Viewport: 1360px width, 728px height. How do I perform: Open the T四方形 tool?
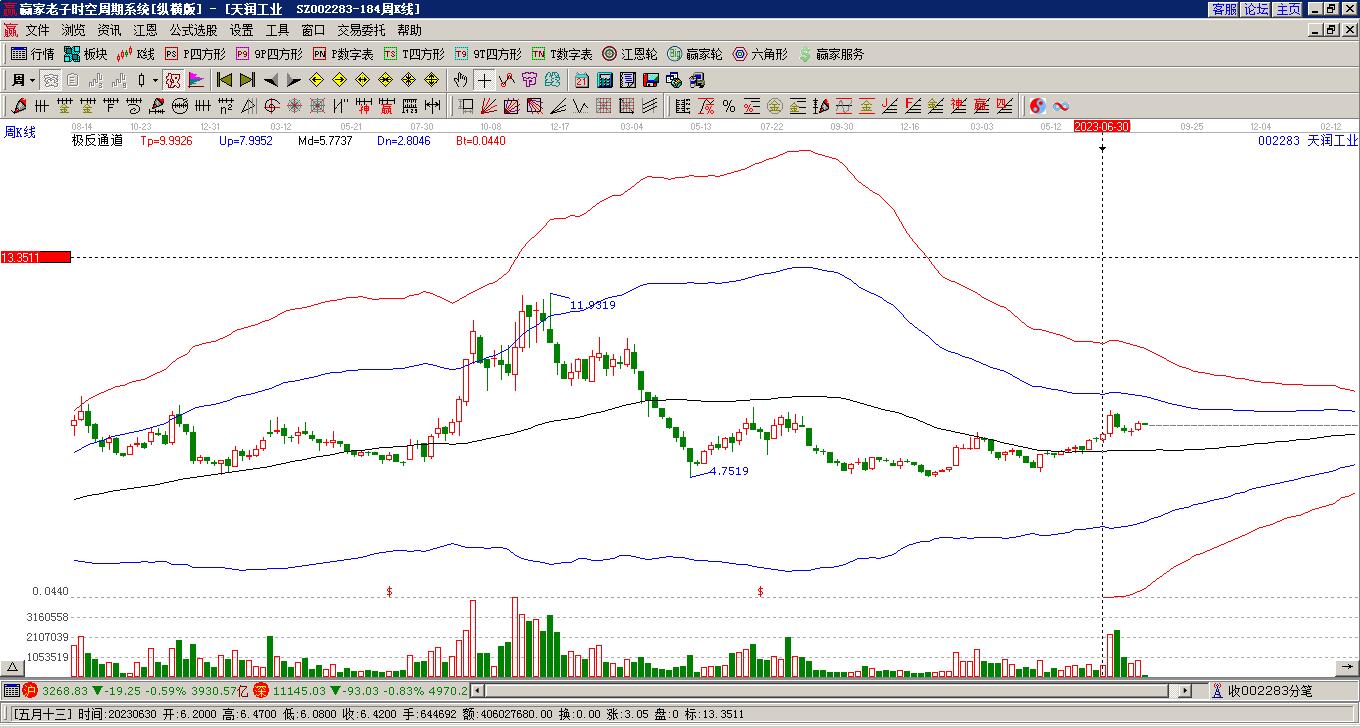pyautogui.click(x=414, y=54)
